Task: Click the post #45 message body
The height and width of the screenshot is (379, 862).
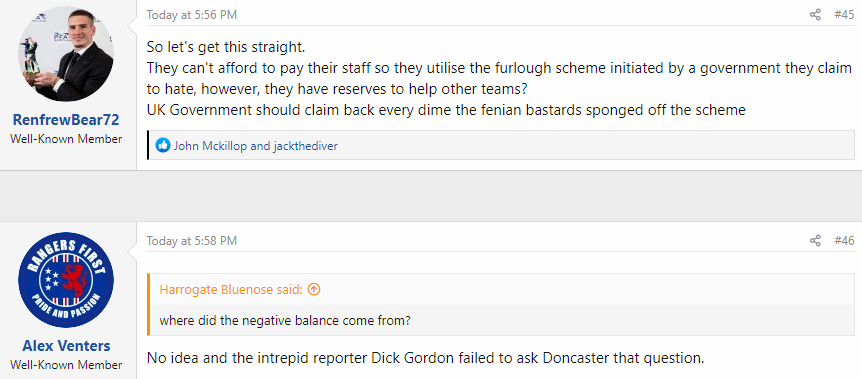Action: click(499, 78)
